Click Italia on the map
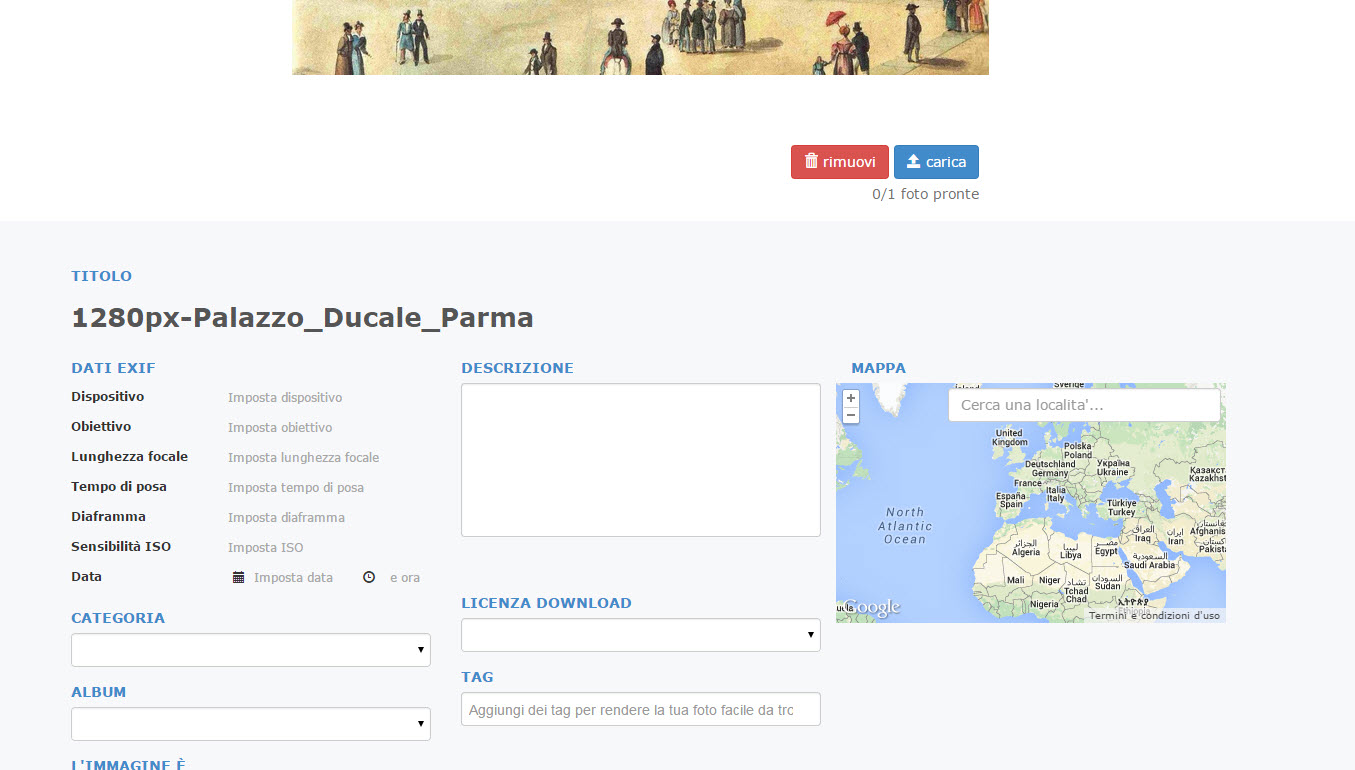 pyautogui.click(x=1056, y=494)
